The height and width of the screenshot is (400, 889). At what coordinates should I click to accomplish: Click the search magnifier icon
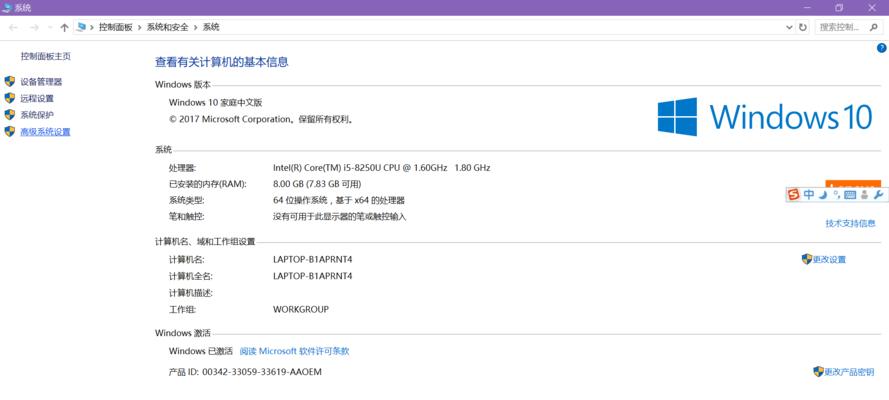point(873,27)
